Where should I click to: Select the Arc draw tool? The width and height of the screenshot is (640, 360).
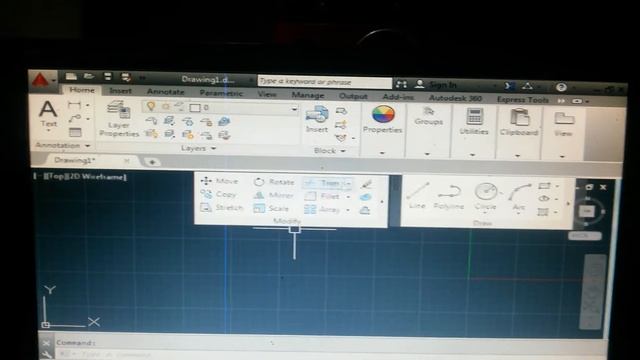point(519,198)
